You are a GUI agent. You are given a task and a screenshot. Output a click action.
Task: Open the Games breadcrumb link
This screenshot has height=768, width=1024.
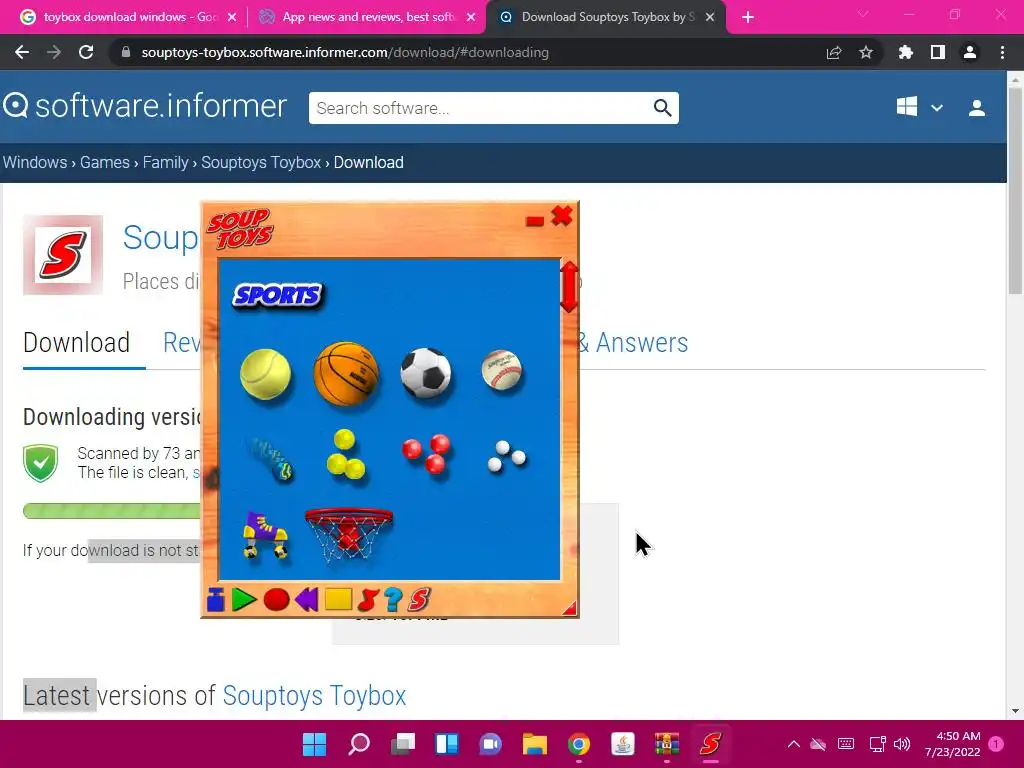104,162
